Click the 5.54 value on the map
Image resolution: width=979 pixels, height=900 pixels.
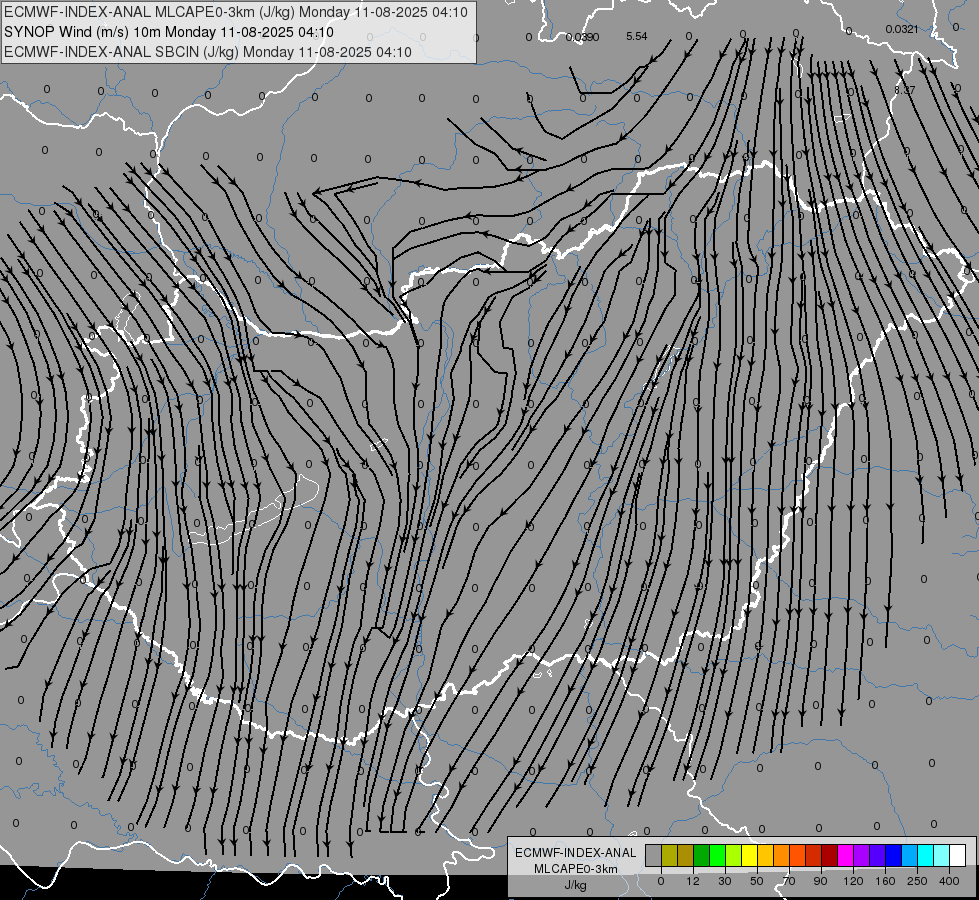(637, 36)
